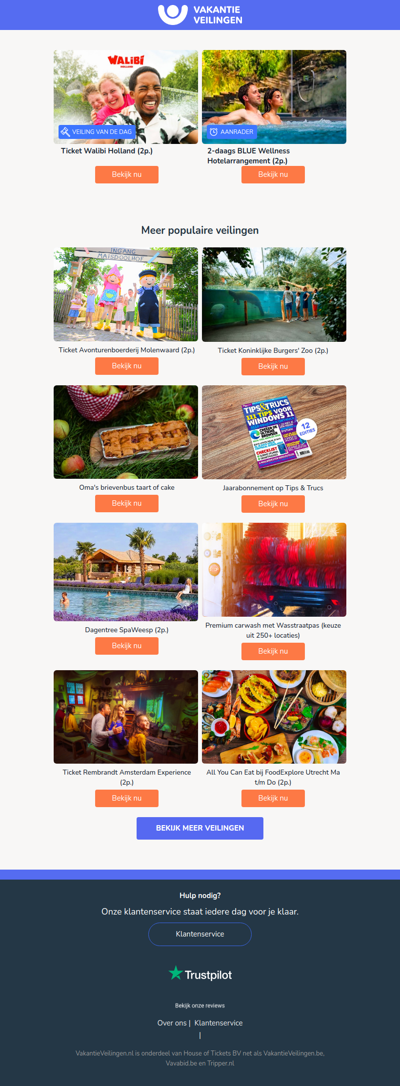Click Bekijk nu under BLUE Wellness Hotelarrangement
The width and height of the screenshot is (400, 1086).
[273, 175]
